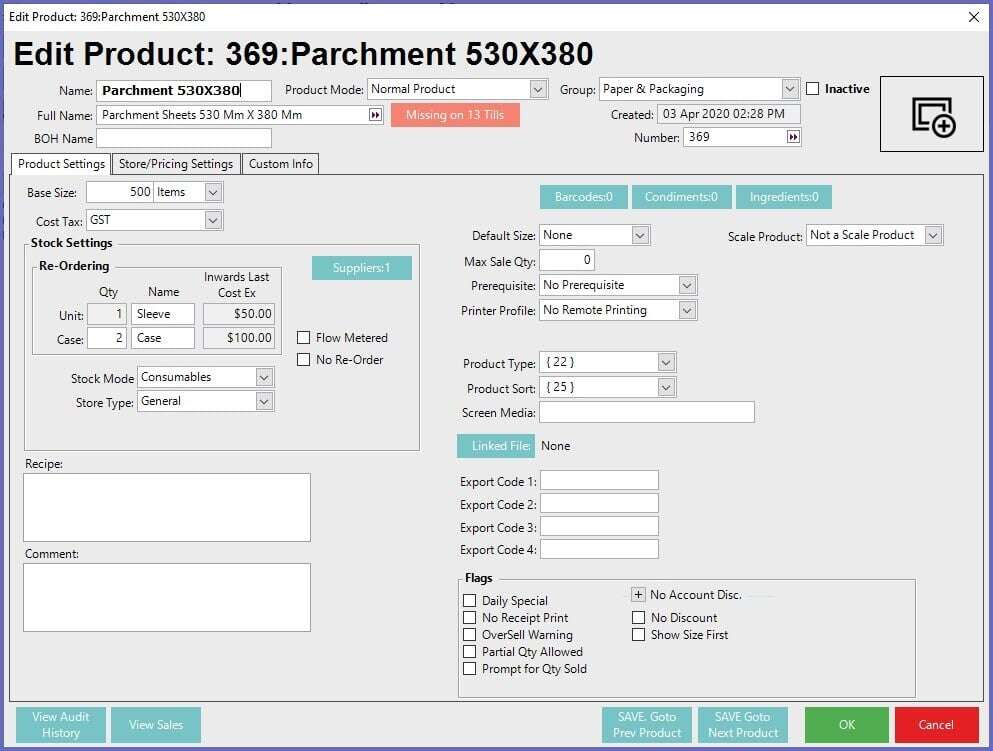
Task: Enable the Flow Metered checkbox
Action: 304,338
